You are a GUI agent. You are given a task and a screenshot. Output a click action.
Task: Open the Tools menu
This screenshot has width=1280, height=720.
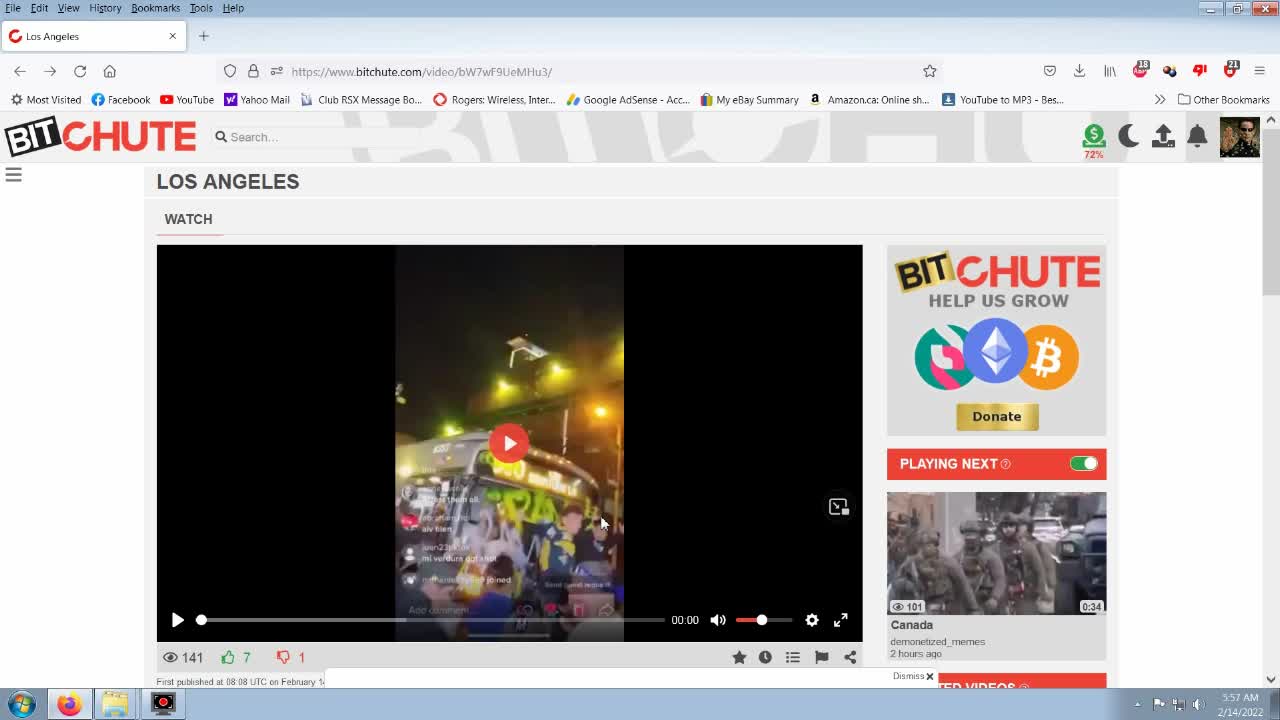pyautogui.click(x=201, y=8)
